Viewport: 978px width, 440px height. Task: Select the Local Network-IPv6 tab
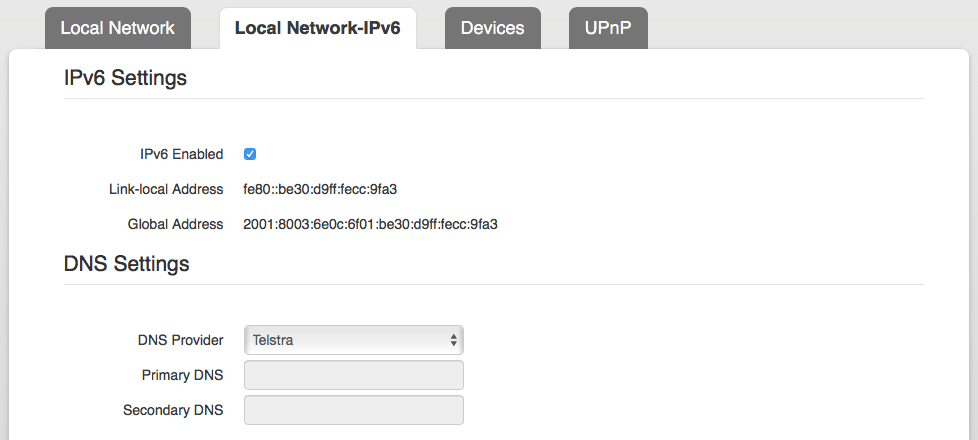(x=317, y=28)
